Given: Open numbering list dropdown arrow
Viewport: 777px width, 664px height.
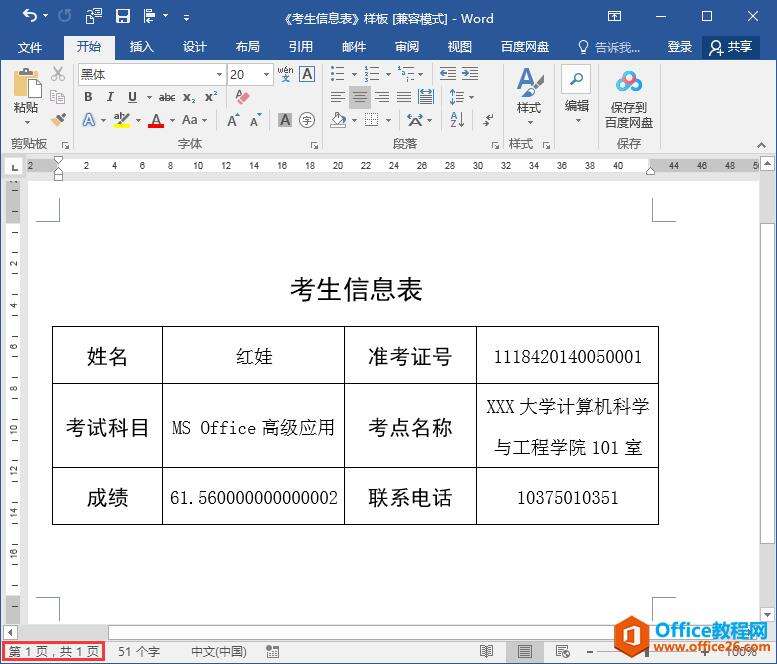Looking at the screenshot, I should click(388, 74).
